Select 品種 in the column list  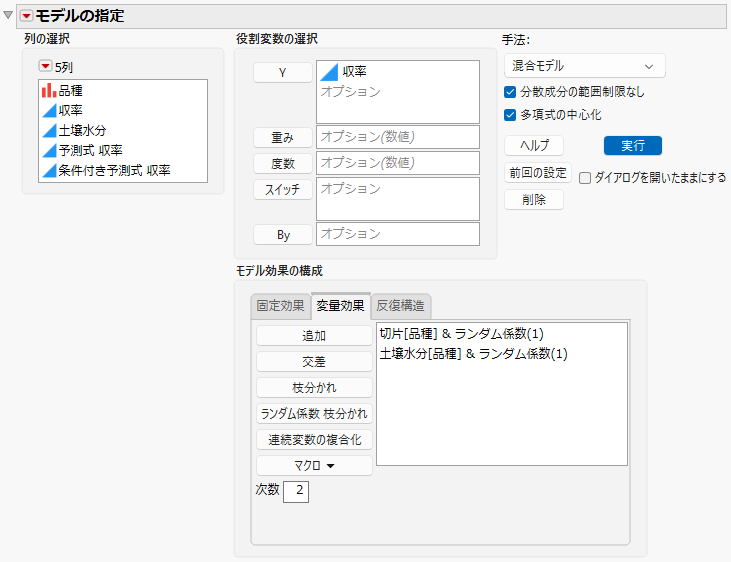pyautogui.click(x=70, y=90)
